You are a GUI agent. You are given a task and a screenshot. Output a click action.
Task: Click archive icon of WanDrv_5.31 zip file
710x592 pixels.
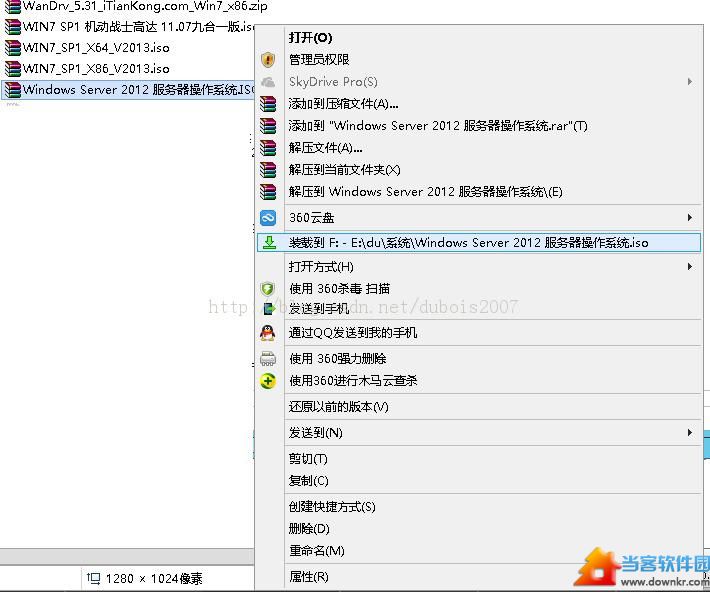(x=13, y=6)
